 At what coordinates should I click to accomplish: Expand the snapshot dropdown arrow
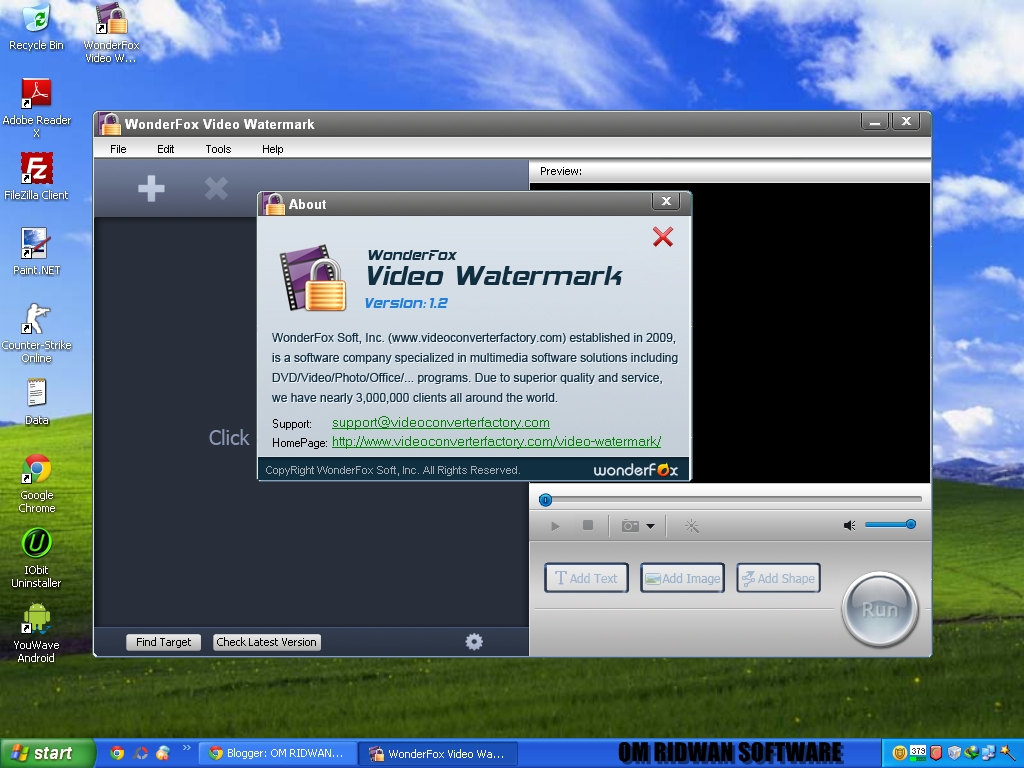click(650, 526)
